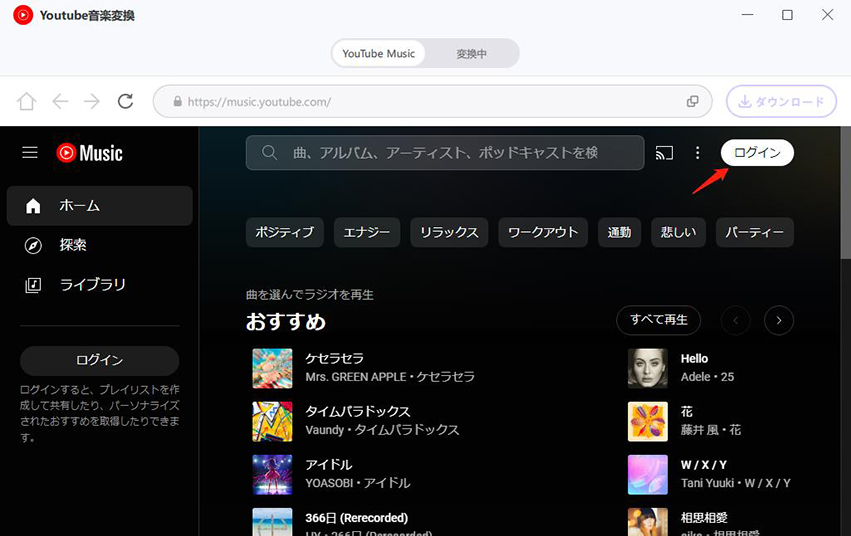Click the アイドル album thumbnail
851x536 pixels.
pos(272,475)
